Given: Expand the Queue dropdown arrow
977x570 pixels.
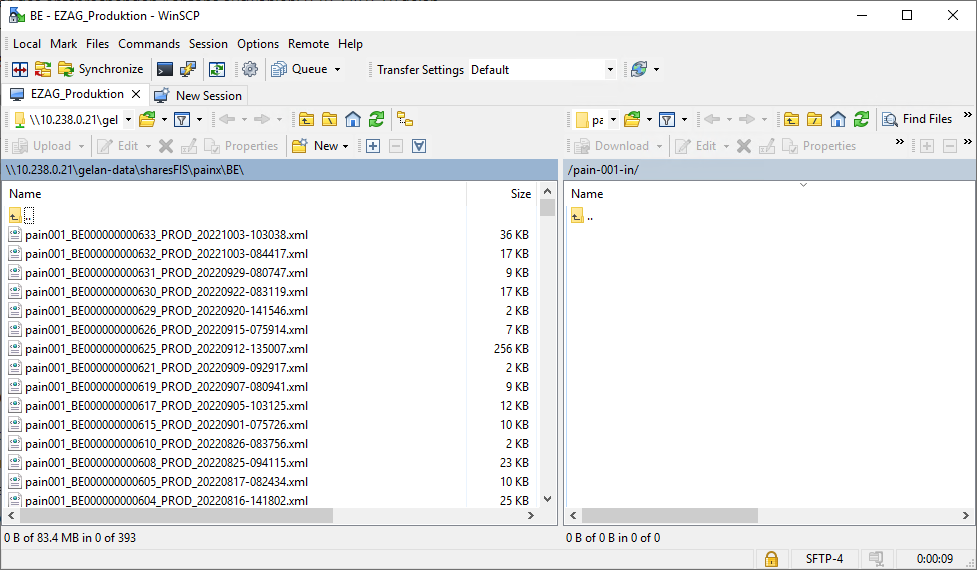Looking at the screenshot, I should tap(338, 69).
